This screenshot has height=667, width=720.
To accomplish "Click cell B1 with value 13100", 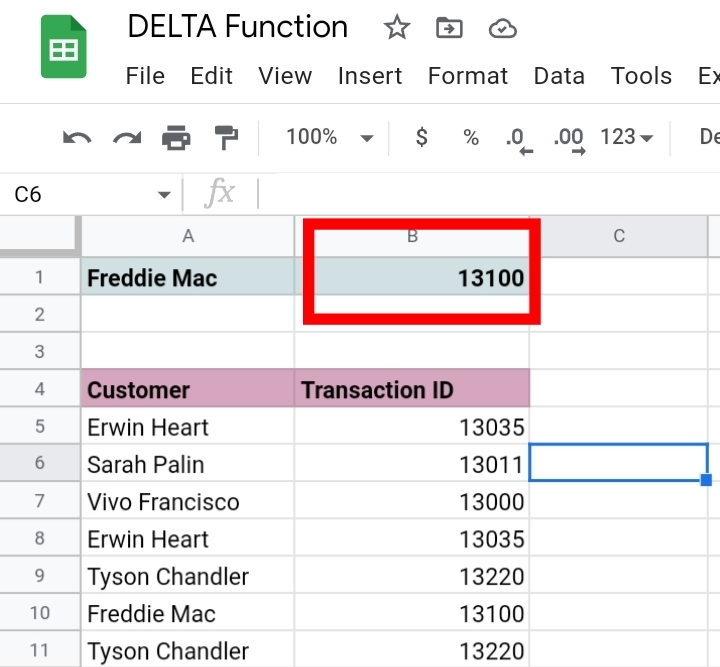I will (412, 277).
